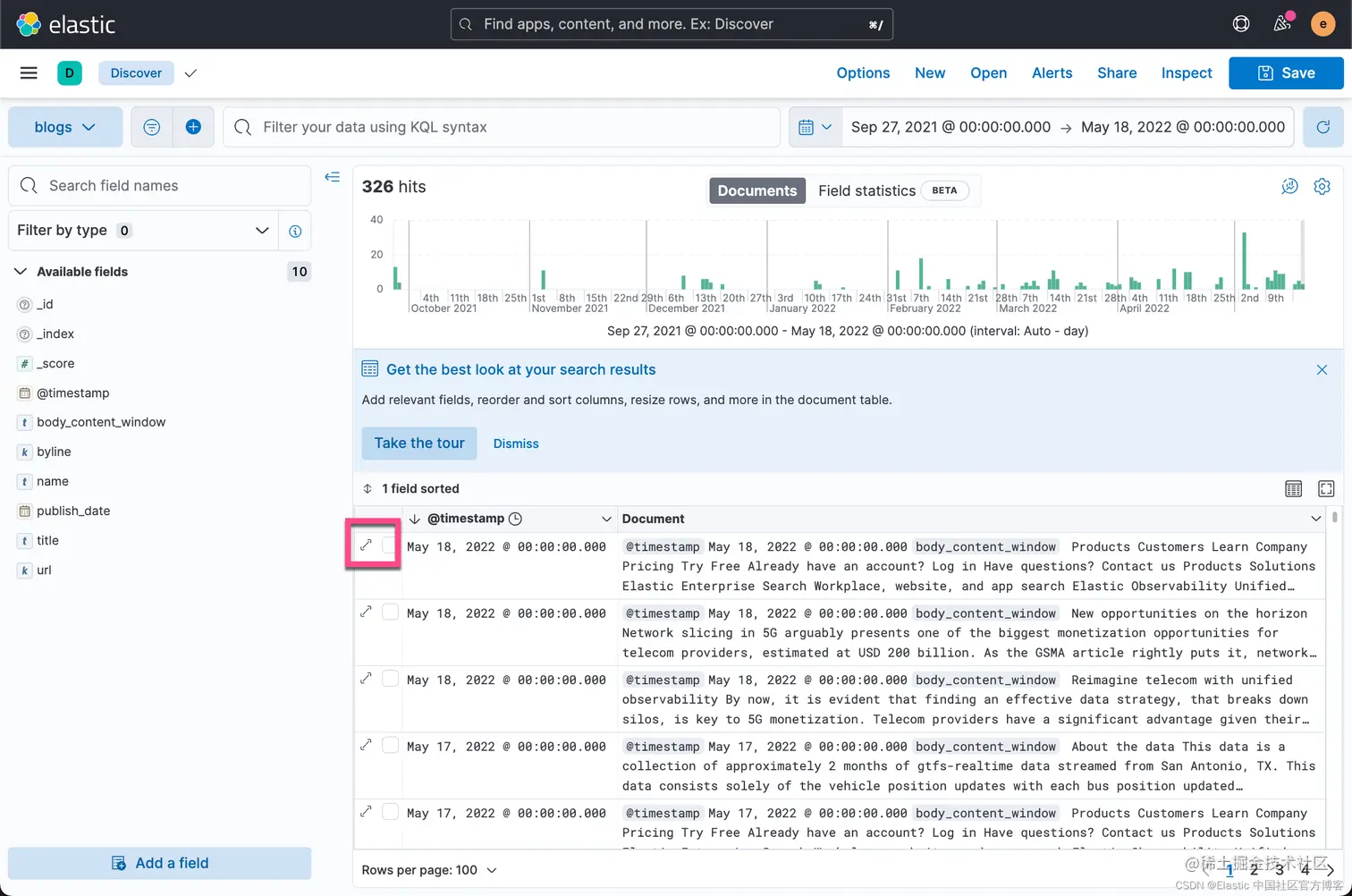Select the body_content_window field
The height and width of the screenshot is (896, 1352).
click(101, 422)
